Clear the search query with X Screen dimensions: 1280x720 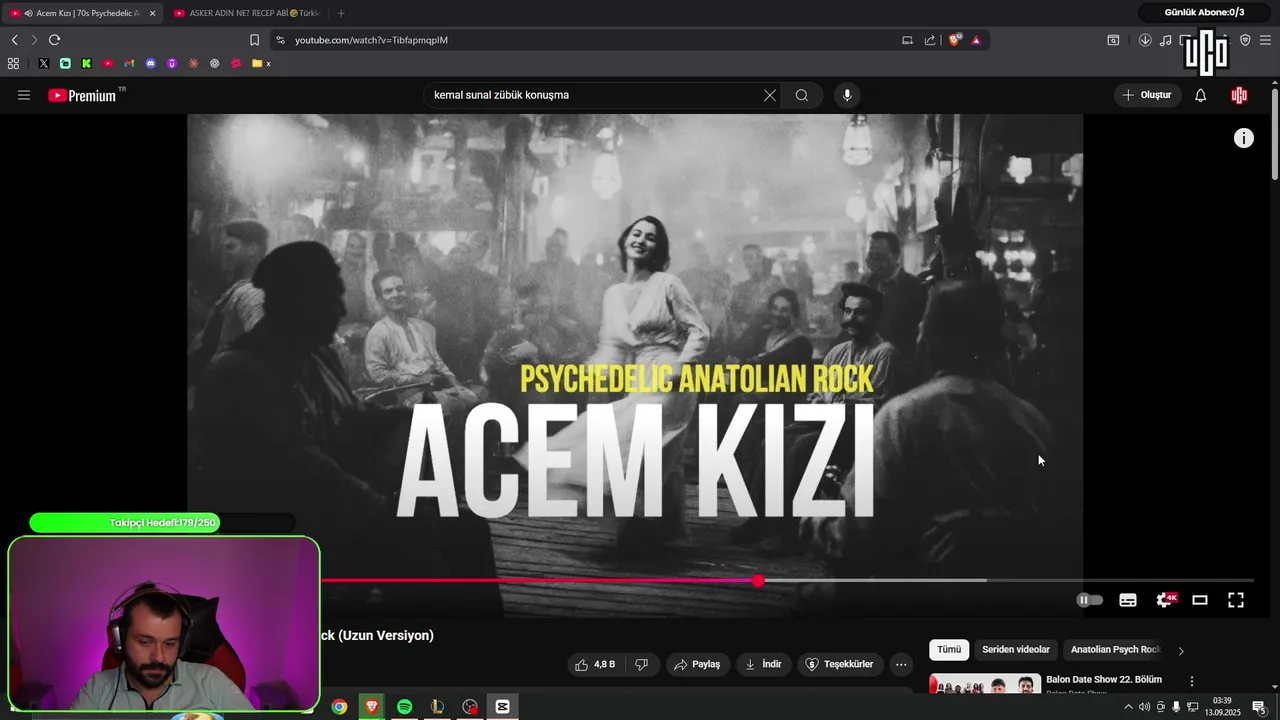pos(770,95)
